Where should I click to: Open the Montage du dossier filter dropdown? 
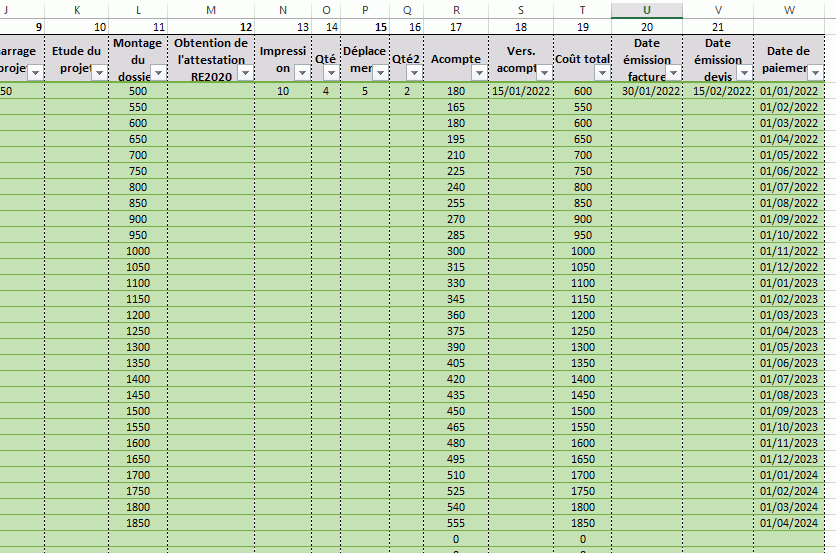click(158, 73)
